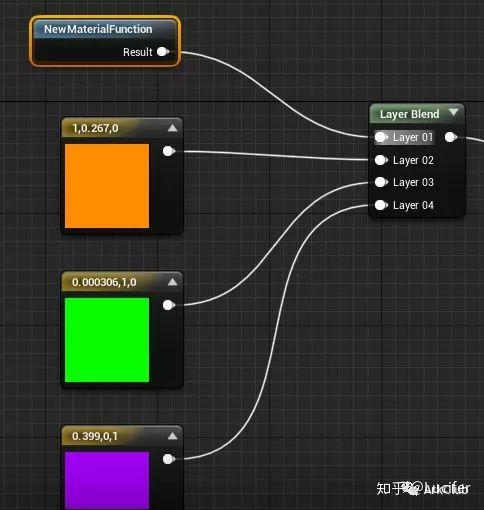The height and width of the screenshot is (510, 484).
Task: Select the NewMaterialFunction node title
Action: tap(98, 29)
